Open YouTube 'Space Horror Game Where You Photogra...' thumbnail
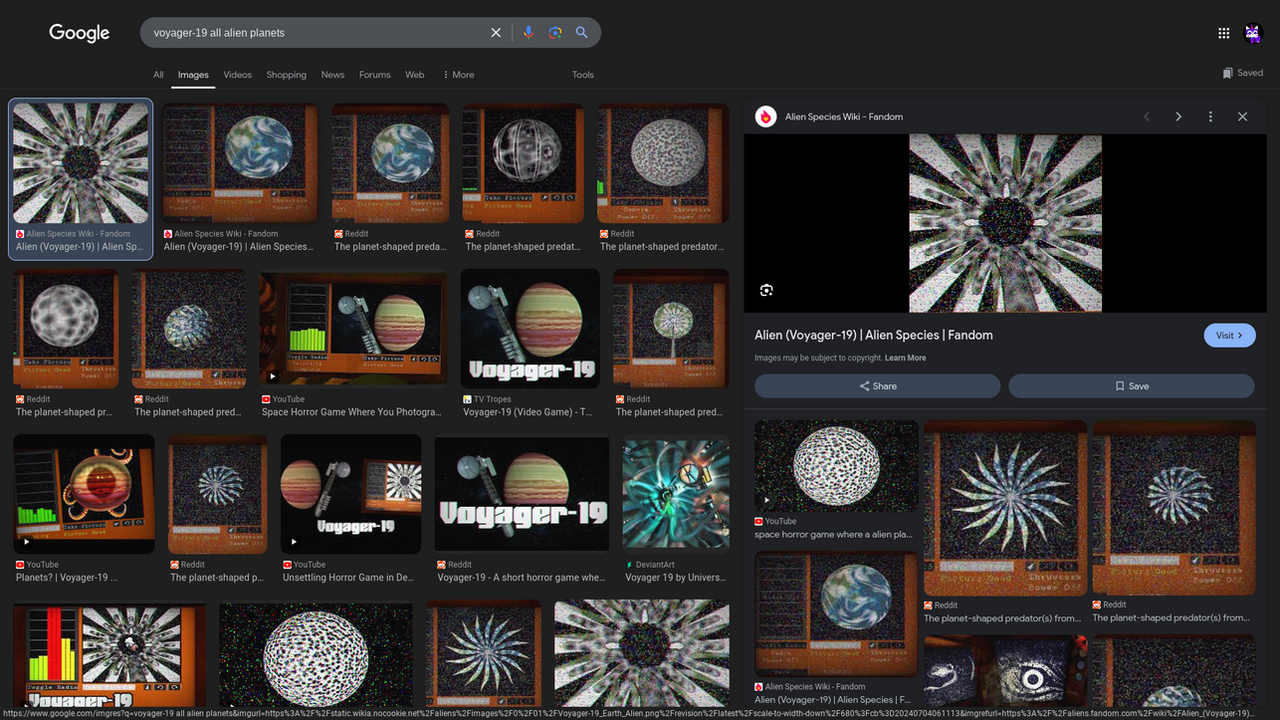This screenshot has width=1280, height=720. coord(353,328)
